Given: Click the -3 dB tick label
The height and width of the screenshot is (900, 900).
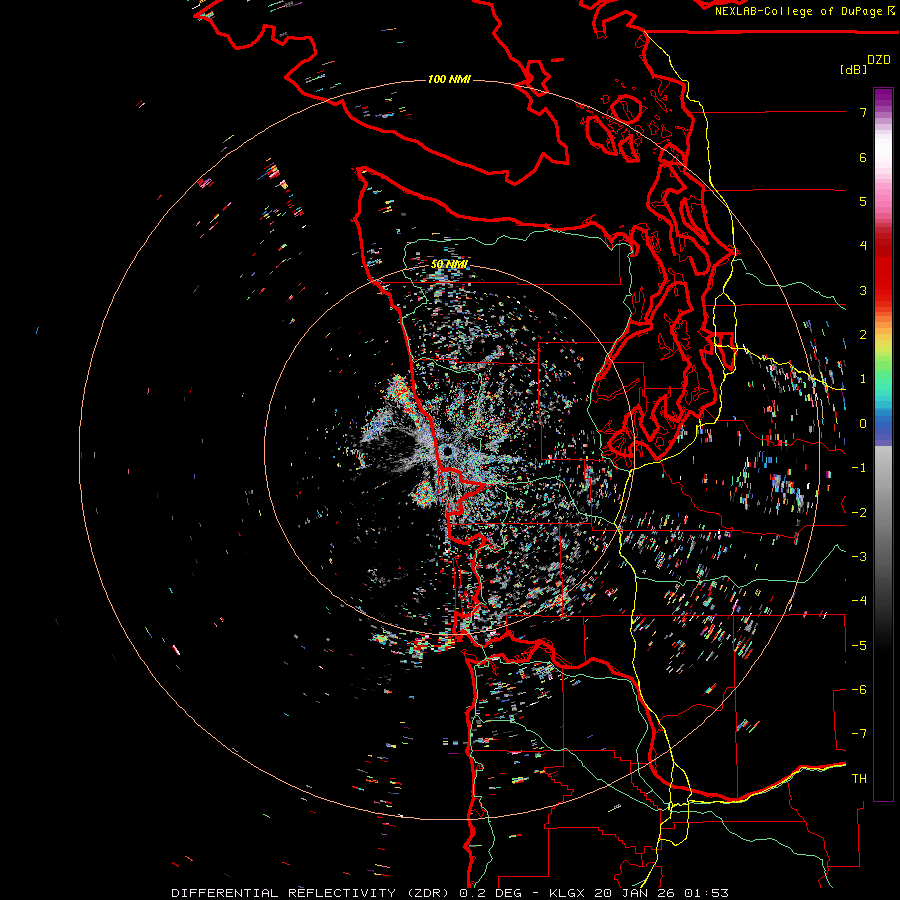Looking at the screenshot, I should point(859,557).
